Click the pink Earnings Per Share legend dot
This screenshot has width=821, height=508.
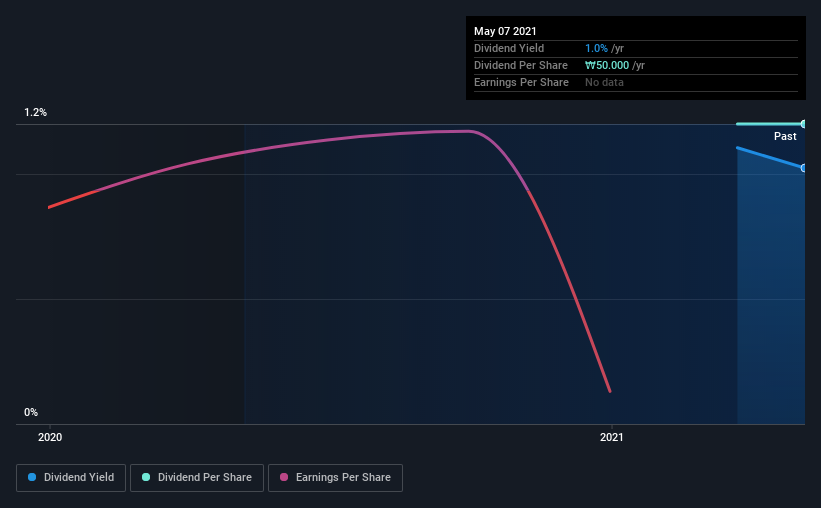point(284,477)
